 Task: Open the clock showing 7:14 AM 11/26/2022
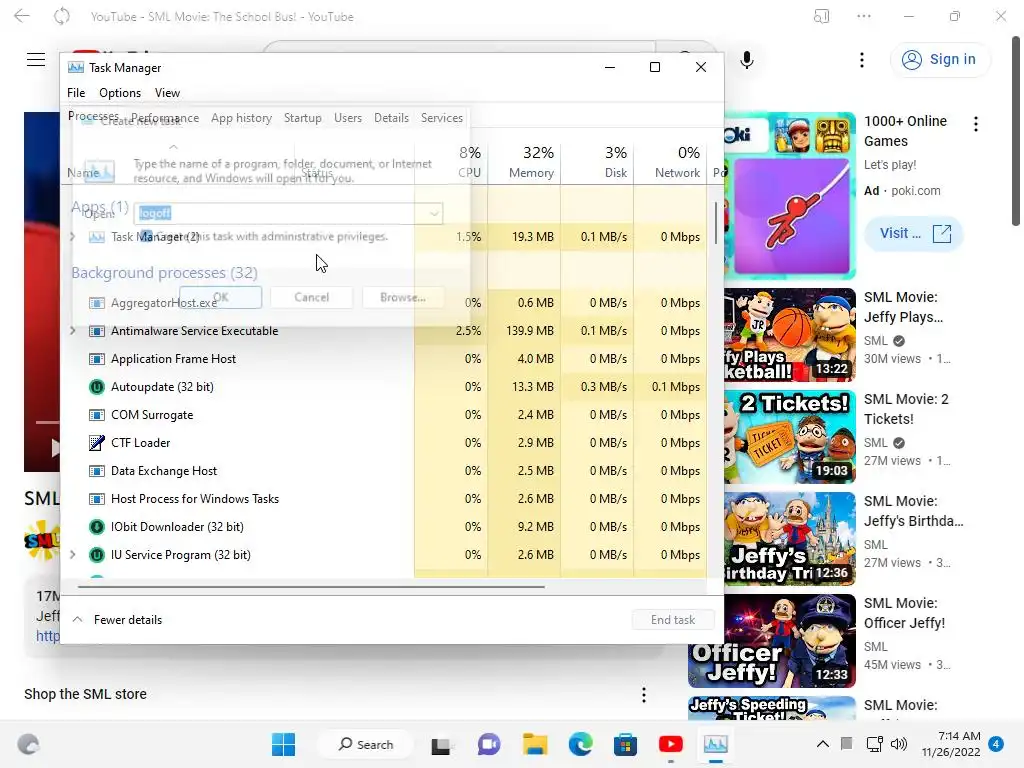point(951,744)
